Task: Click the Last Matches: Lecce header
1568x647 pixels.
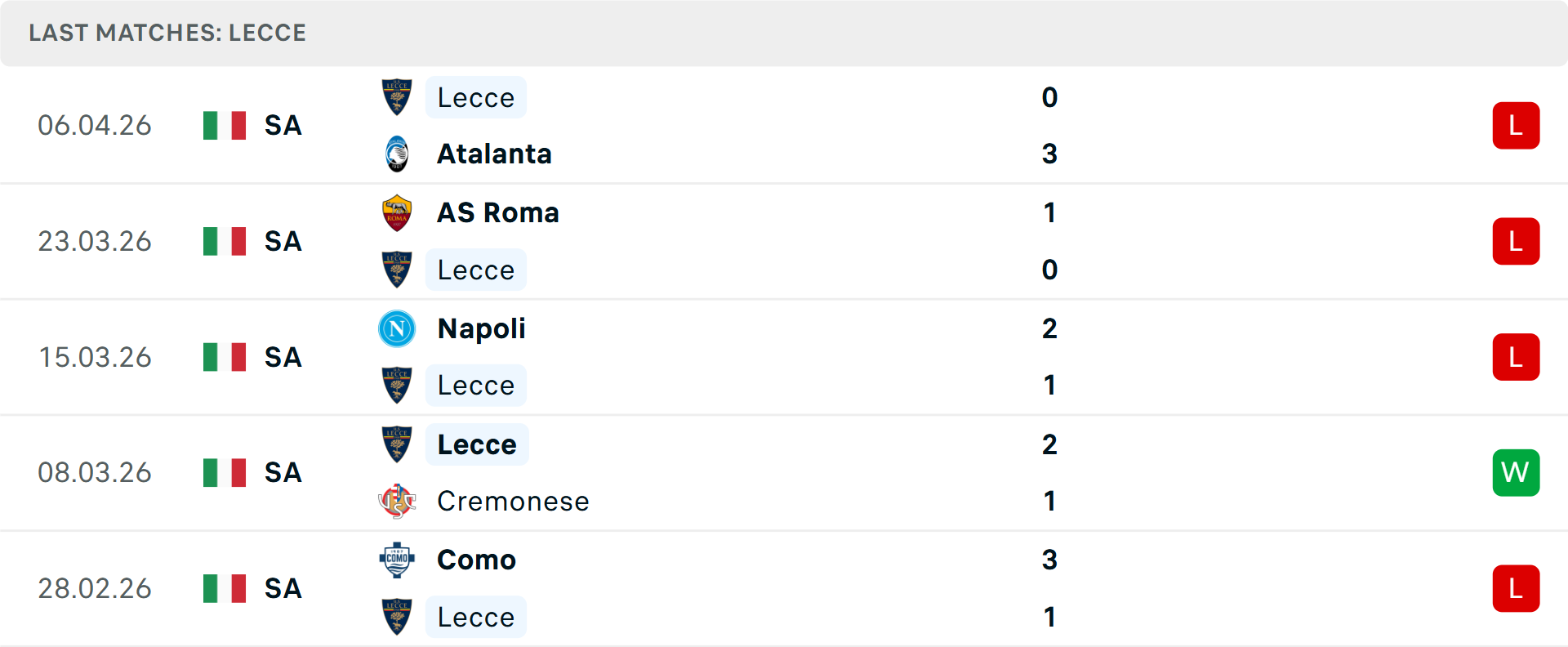Action: (167, 33)
